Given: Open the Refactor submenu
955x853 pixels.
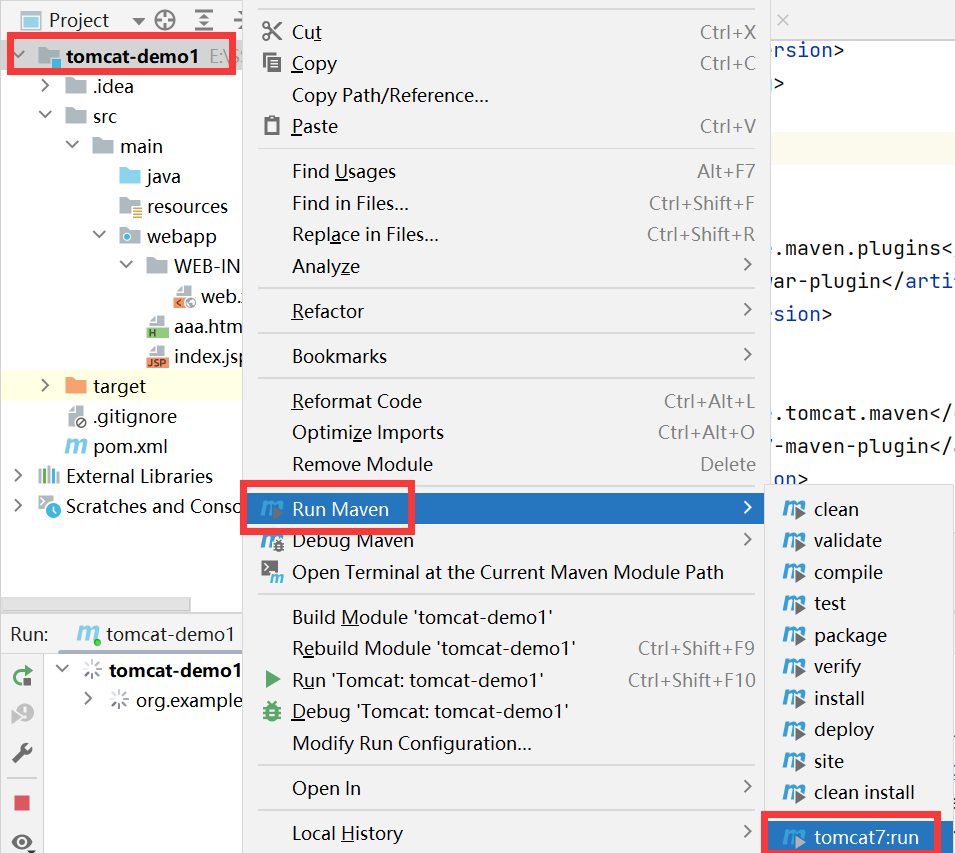Looking at the screenshot, I should (x=507, y=311).
